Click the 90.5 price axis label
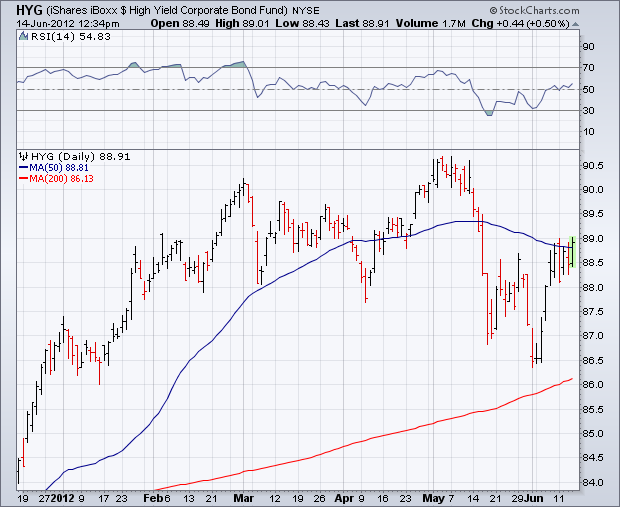Image resolution: width=620 pixels, height=507 pixels. pyautogui.click(x=593, y=166)
